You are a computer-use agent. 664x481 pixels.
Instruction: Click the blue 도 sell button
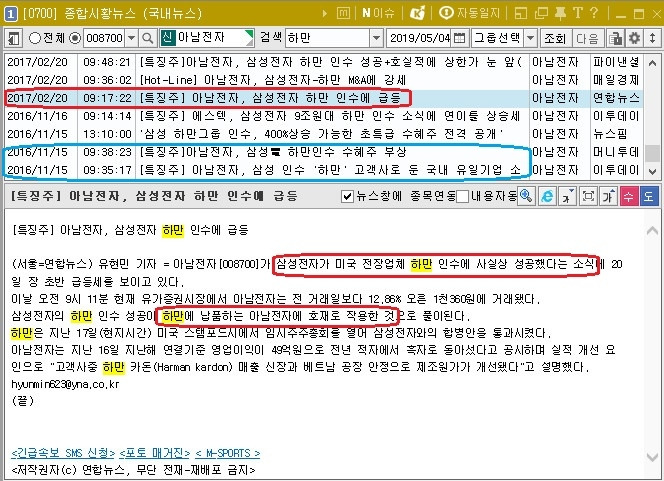tap(649, 196)
